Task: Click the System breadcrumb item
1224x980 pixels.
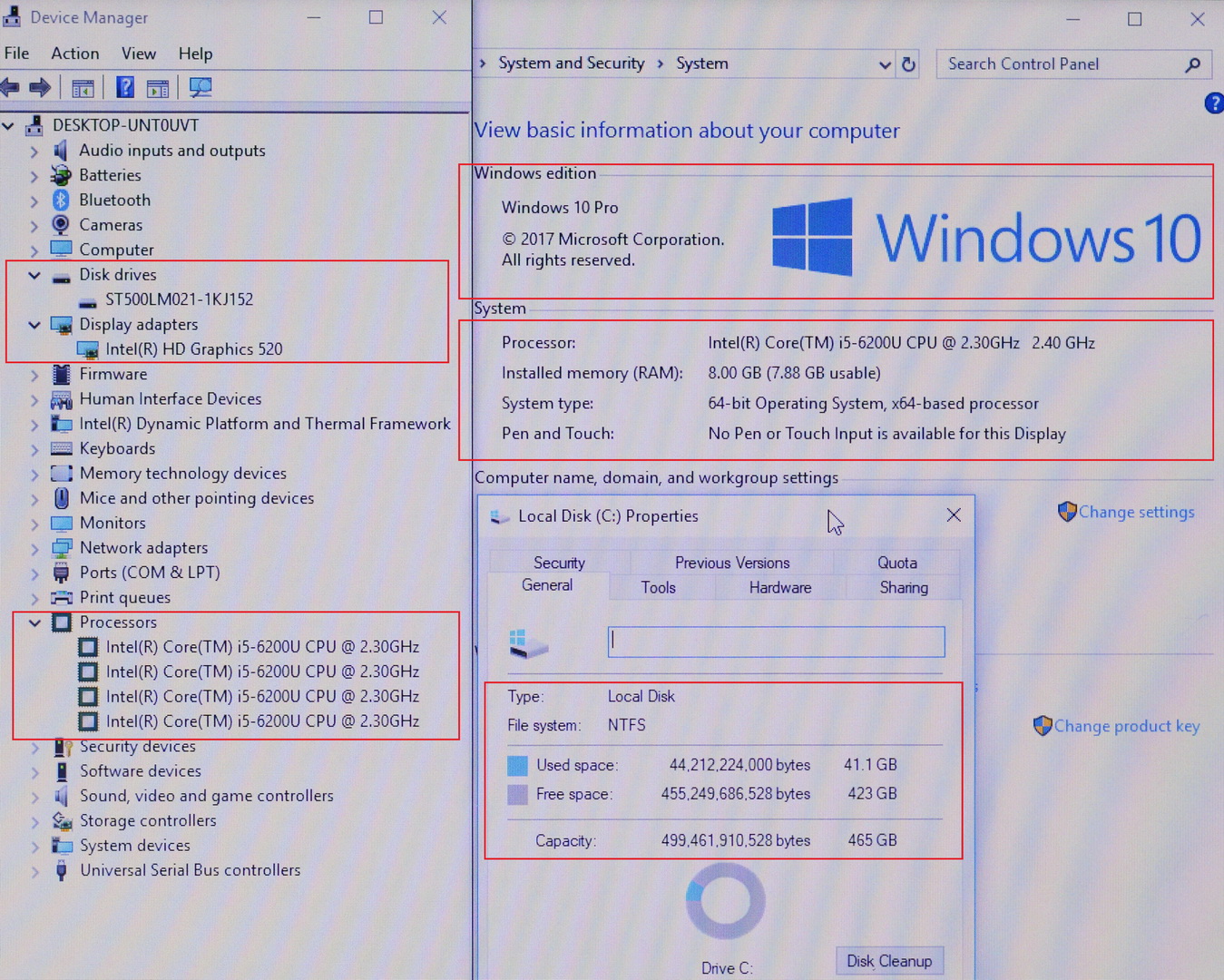Action: 702,64
